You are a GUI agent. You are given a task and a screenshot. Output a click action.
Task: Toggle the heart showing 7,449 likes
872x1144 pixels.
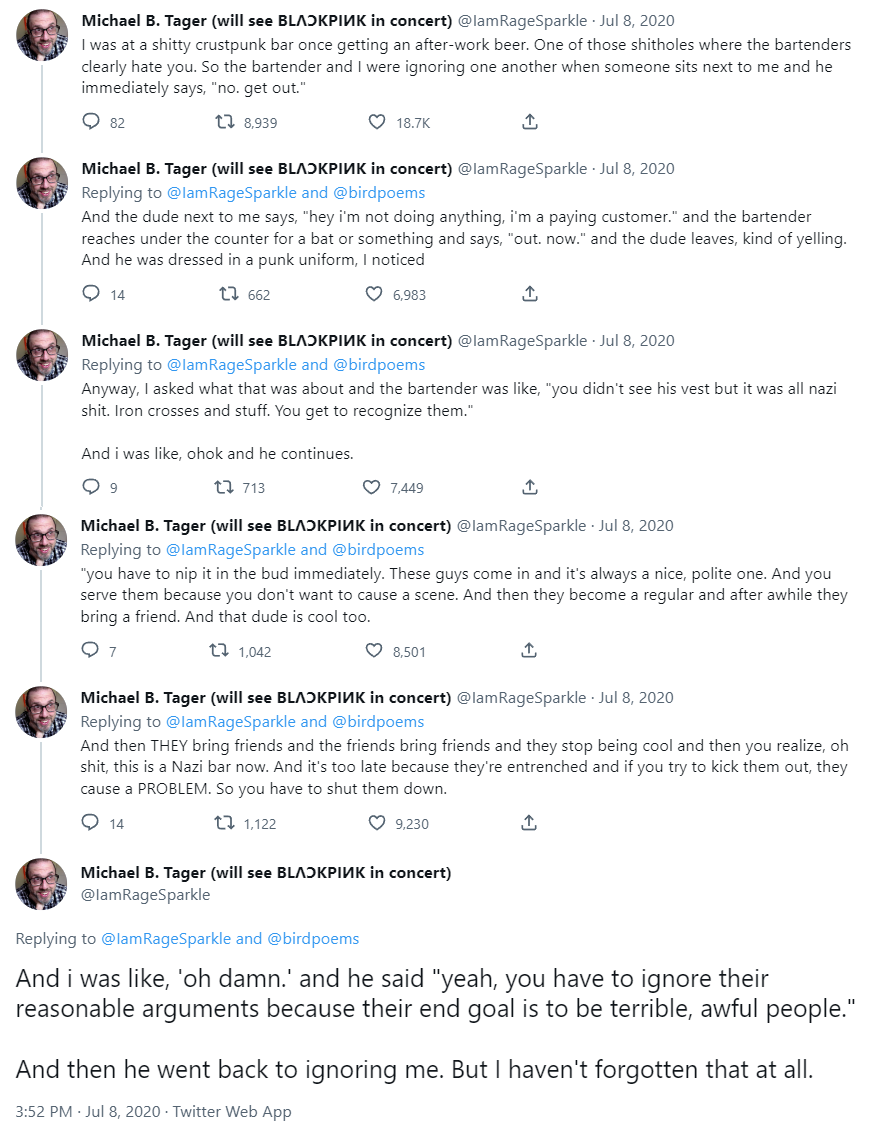(x=371, y=487)
